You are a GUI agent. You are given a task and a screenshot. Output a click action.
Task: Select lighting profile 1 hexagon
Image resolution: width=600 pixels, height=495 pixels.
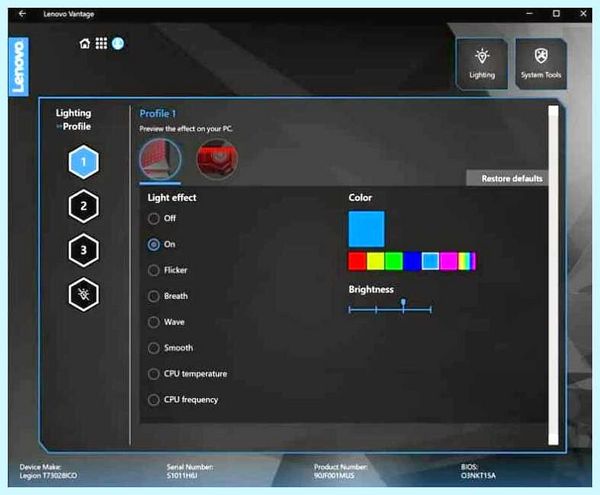click(x=83, y=162)
